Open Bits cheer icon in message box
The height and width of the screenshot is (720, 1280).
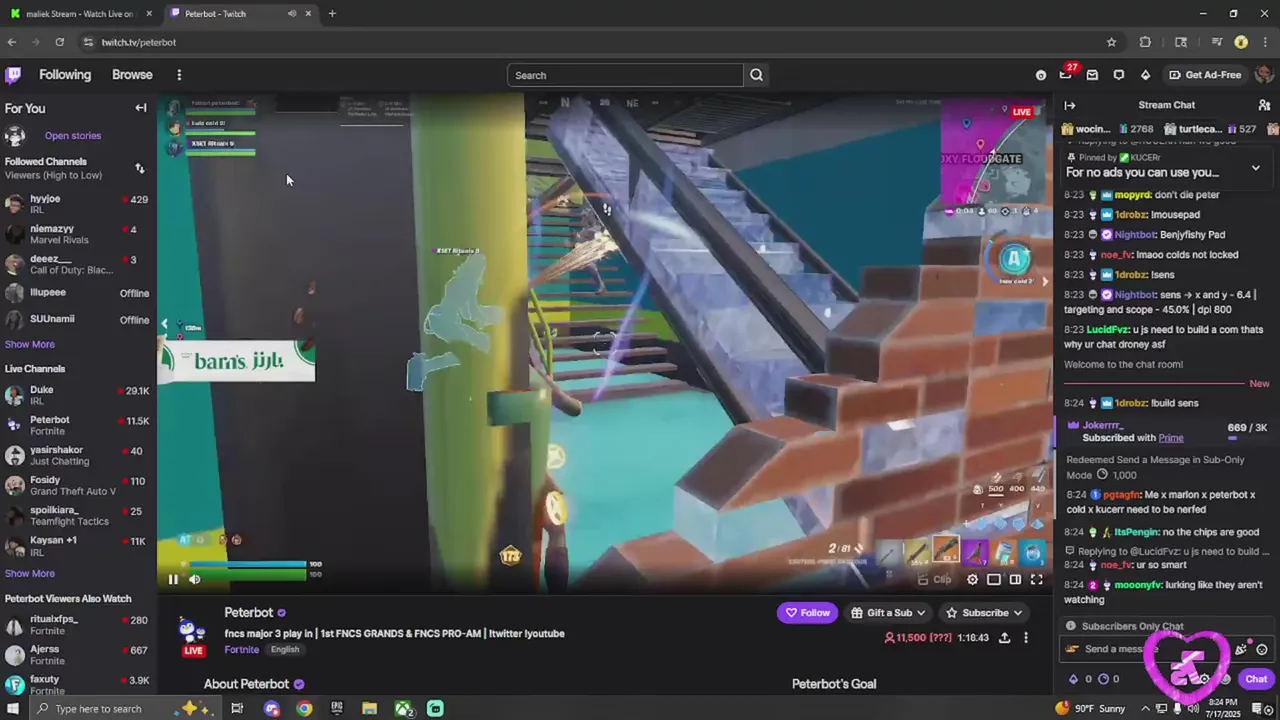tap(1241, 649)
